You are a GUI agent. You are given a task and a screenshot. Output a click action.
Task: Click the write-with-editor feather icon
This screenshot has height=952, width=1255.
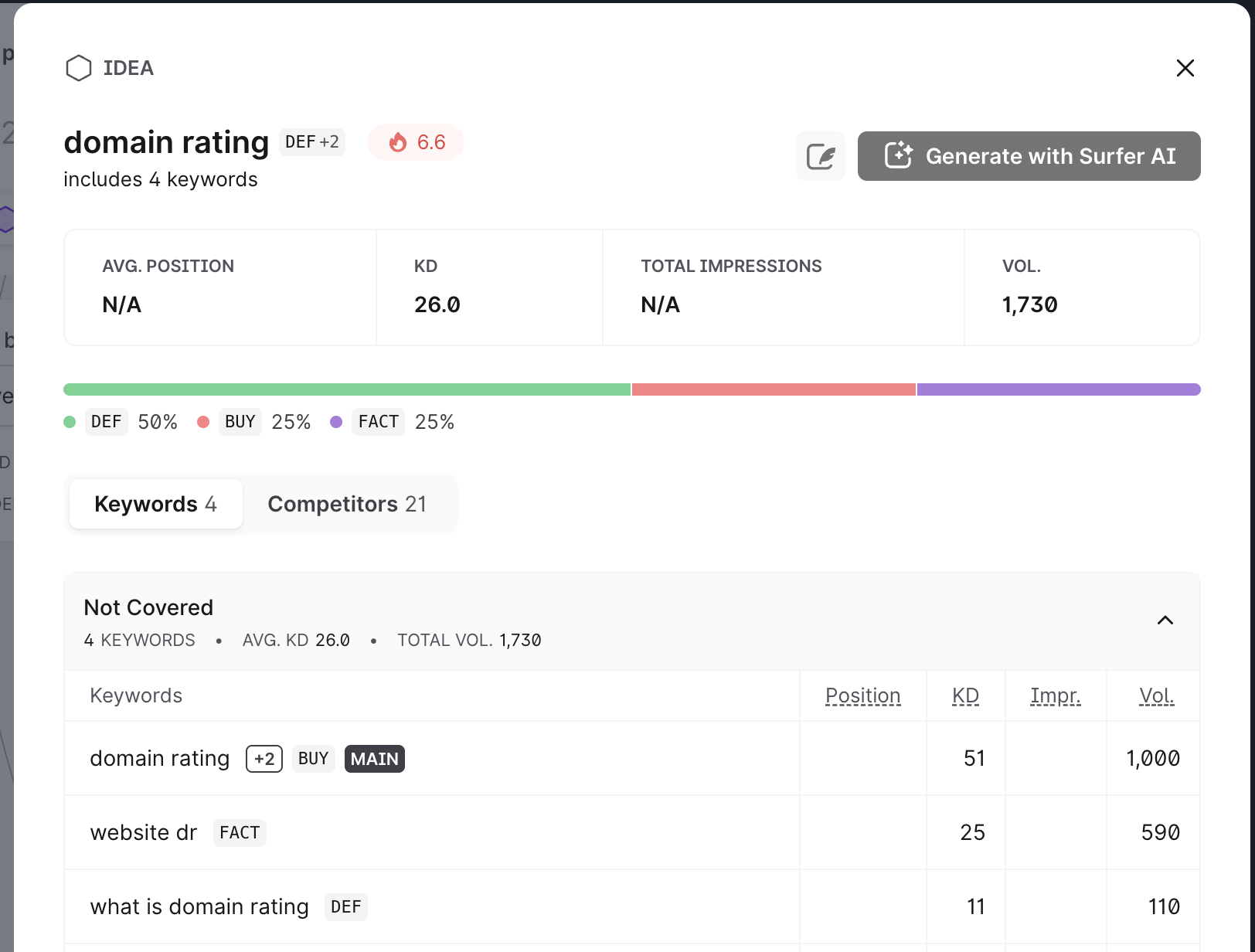click(820, 156)
